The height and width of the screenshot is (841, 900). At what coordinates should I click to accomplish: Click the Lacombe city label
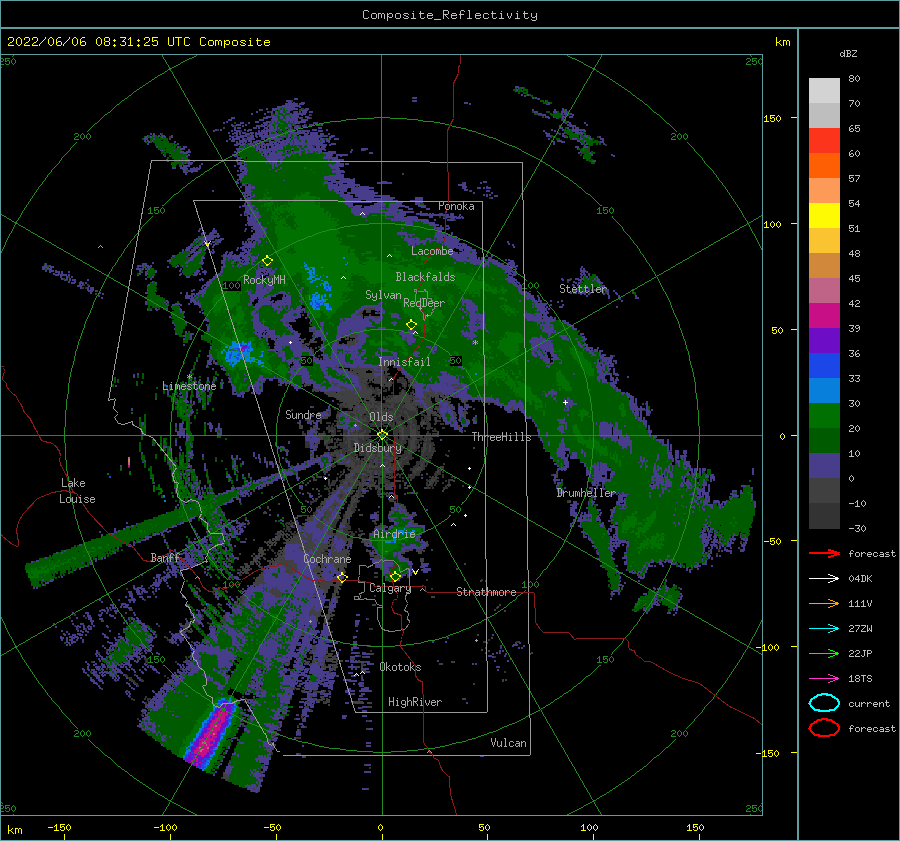pyautogui.click(x=432, y=251)
